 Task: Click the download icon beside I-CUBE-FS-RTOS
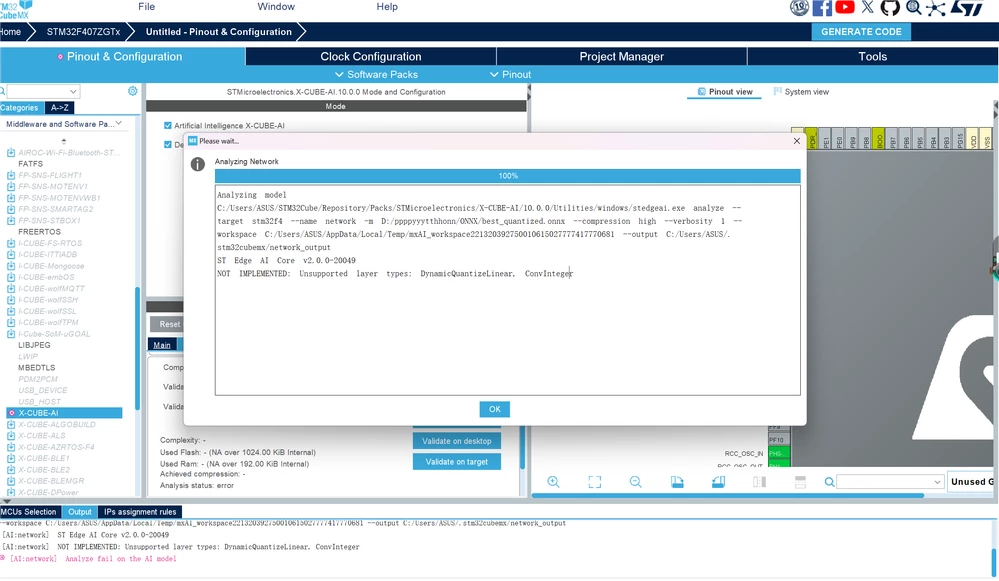11,243
